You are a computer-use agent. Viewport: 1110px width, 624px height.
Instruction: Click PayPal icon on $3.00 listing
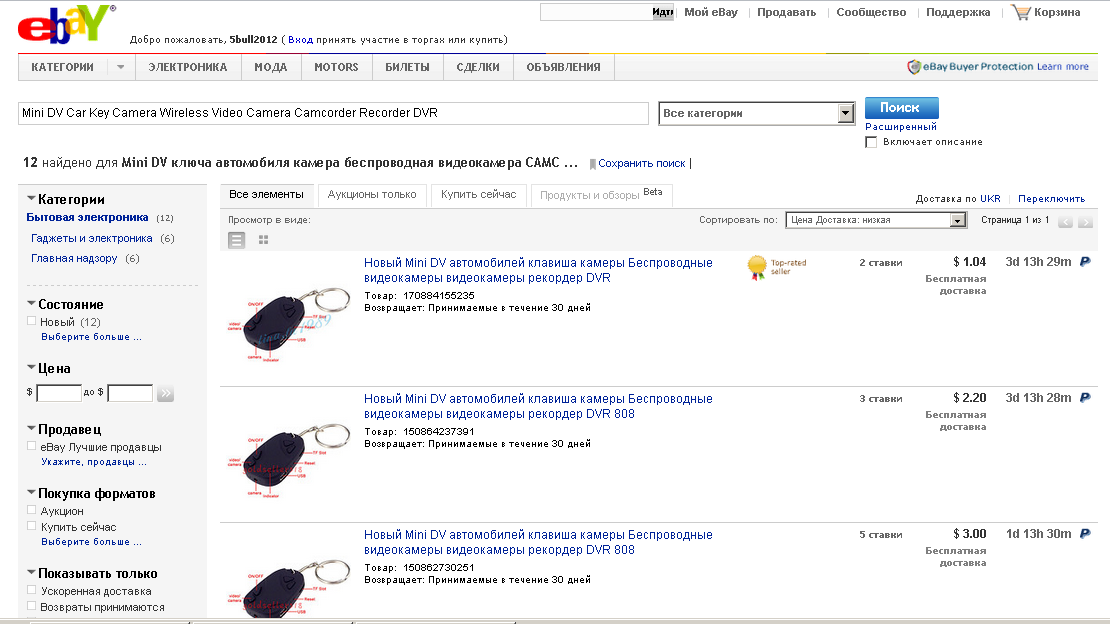1085,534
